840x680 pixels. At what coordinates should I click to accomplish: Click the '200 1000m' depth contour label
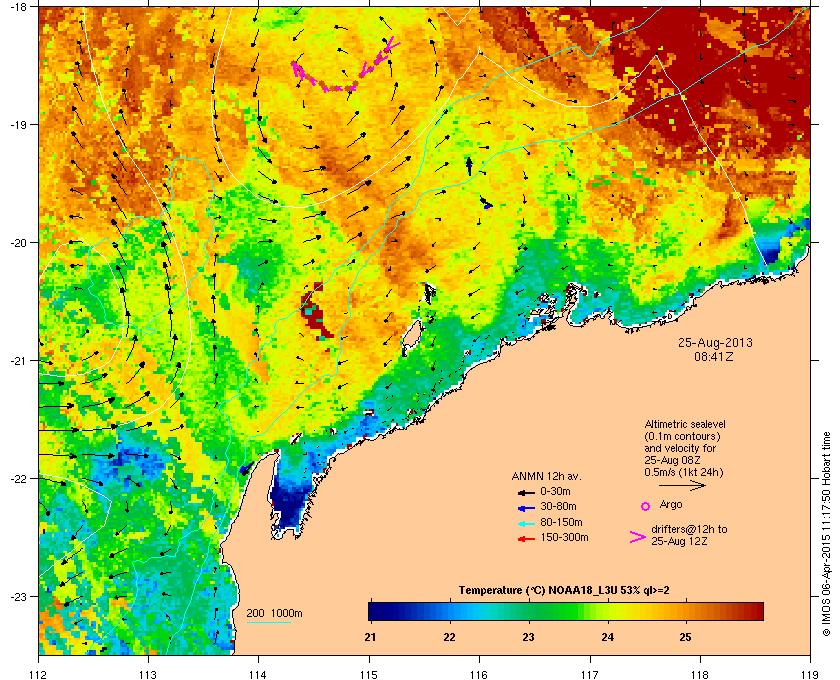274,614
